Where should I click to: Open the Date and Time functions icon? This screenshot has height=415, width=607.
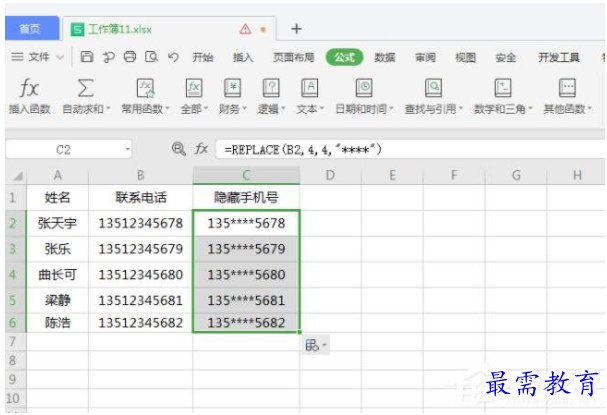[x=364, y=88]
